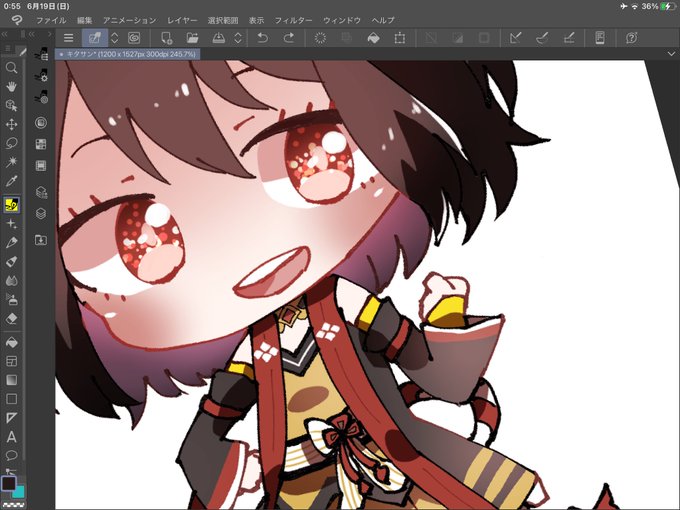Open Clip Studio spiral launcher
This screenshot has width=680, height=510.
pos(134,38)
